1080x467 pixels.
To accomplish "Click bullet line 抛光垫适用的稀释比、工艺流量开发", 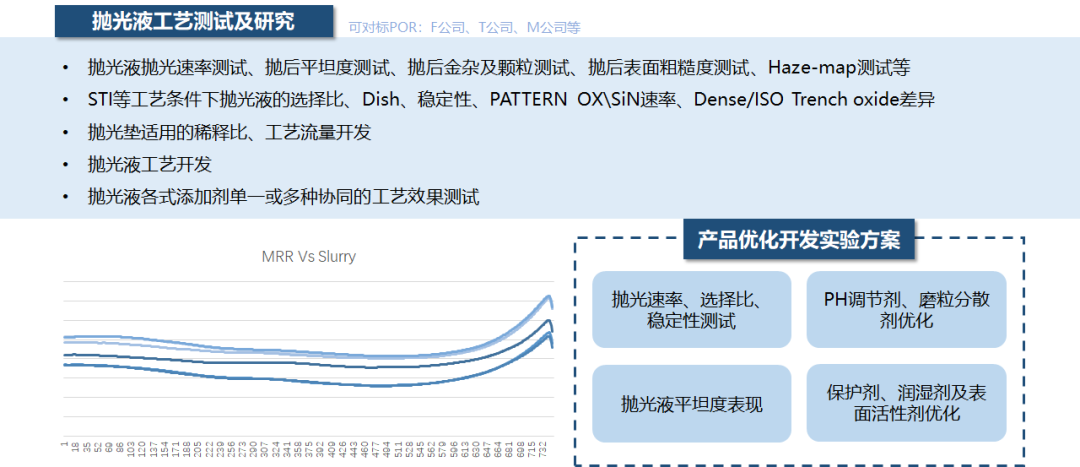I will [x=229, y=132].
